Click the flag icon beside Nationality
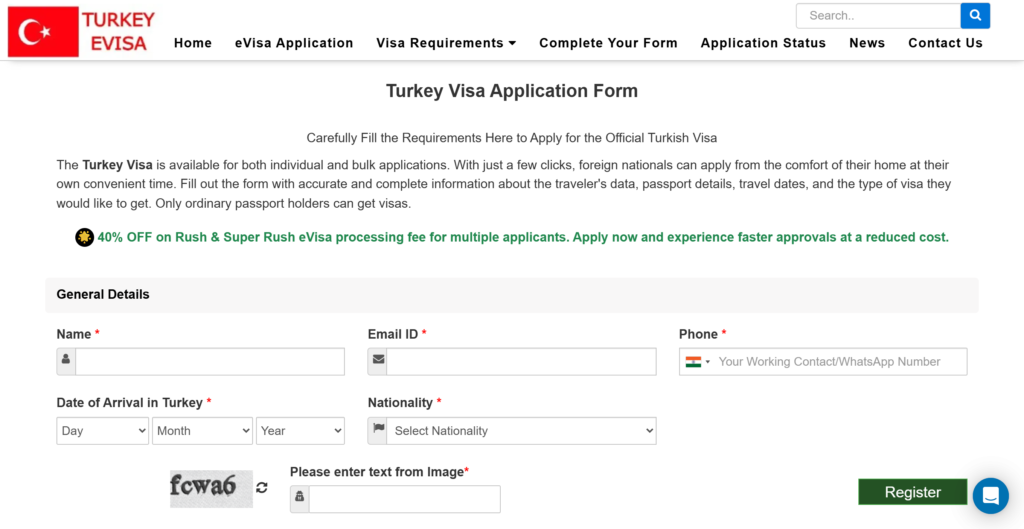Image resolution: width=1024 pixels, height=529 pixels. [x=377, y=430]
